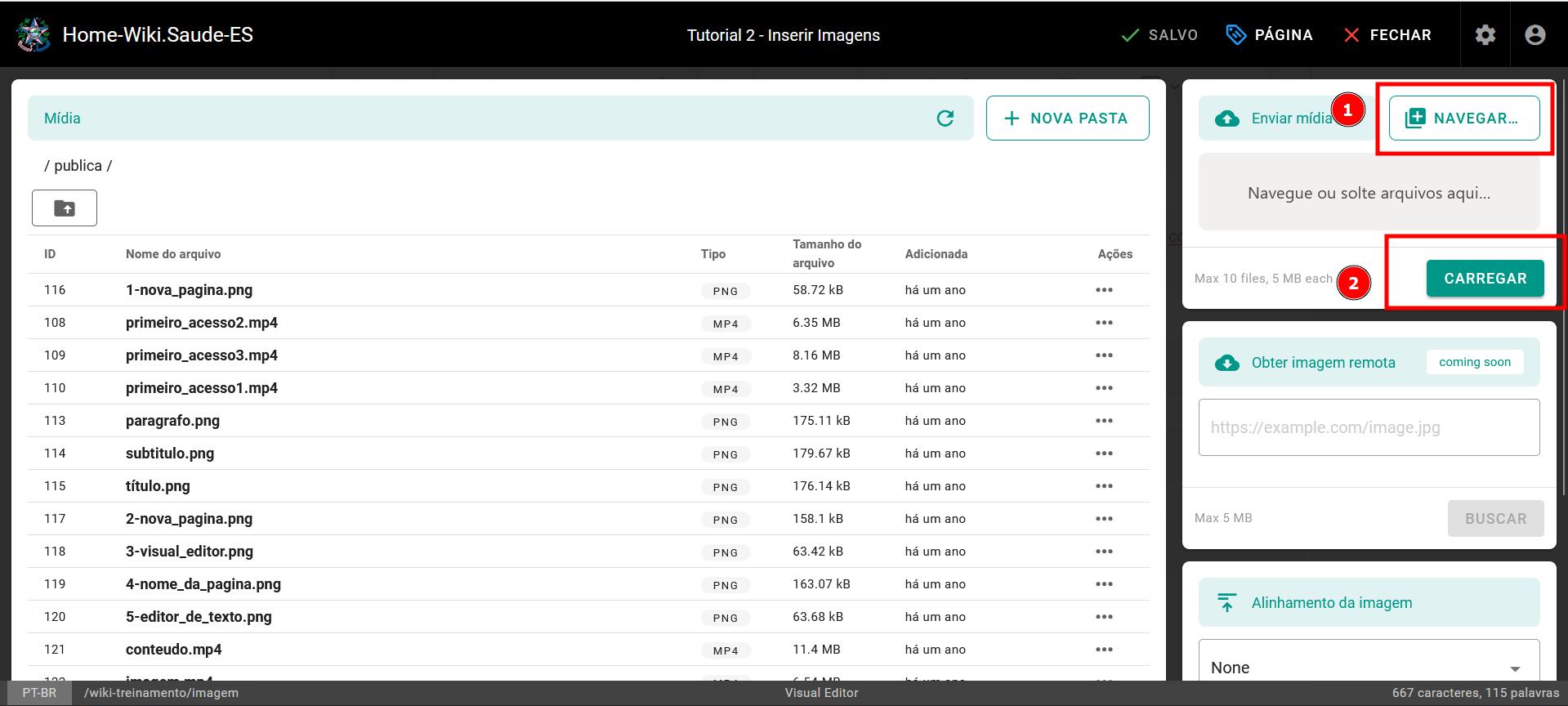Click the remote image URL field
The image size is (1568, 706).
tap(1369, 427)
